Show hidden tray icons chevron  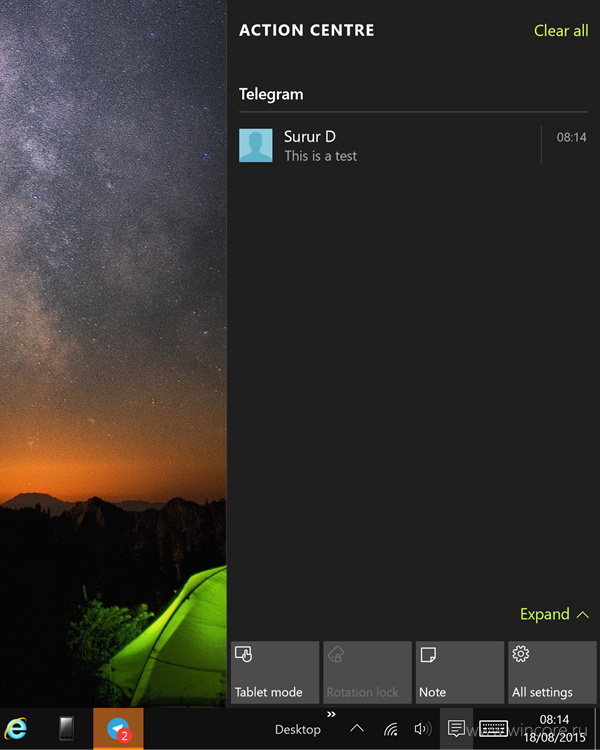(357, 729)
